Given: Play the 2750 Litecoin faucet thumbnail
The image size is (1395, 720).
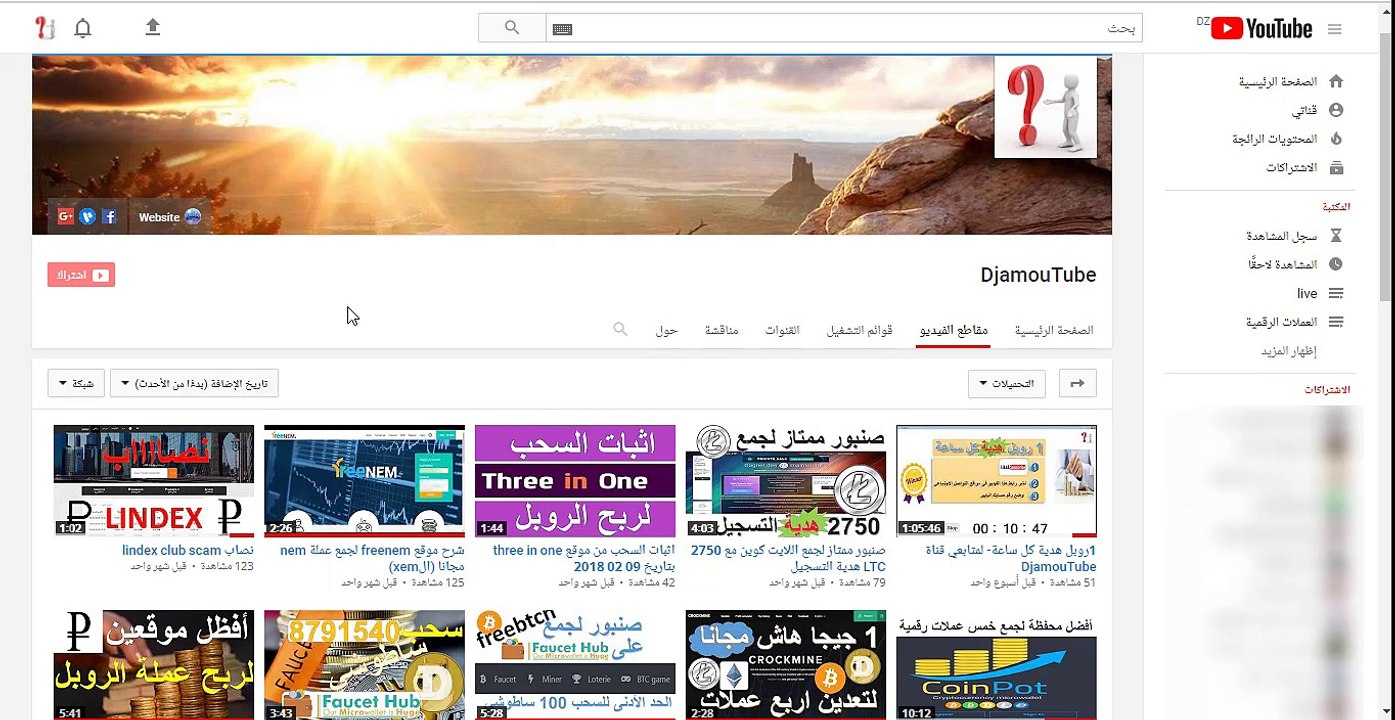Looking at the screenshot, I should coord(786,481).
